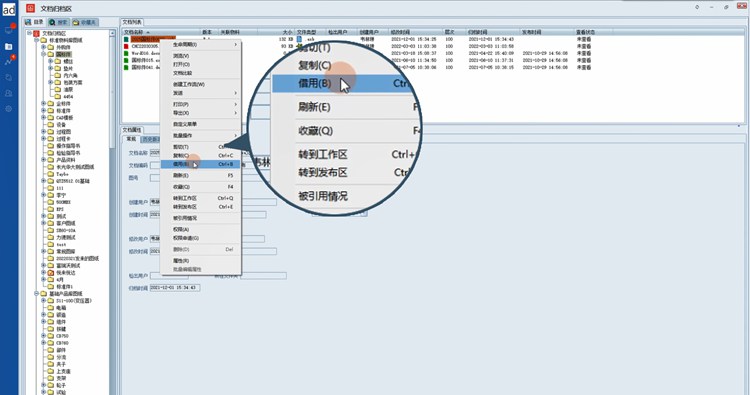Image resolution: width=750 pixels, height=395 pixels.
Task: Click the document folder icon in blue sidebar
Action: pyautogui.click(x=9, y=46)
